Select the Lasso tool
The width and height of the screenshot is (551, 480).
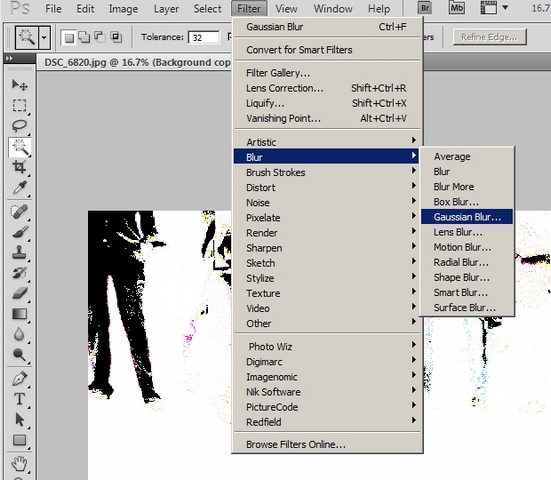pos(19,125)
